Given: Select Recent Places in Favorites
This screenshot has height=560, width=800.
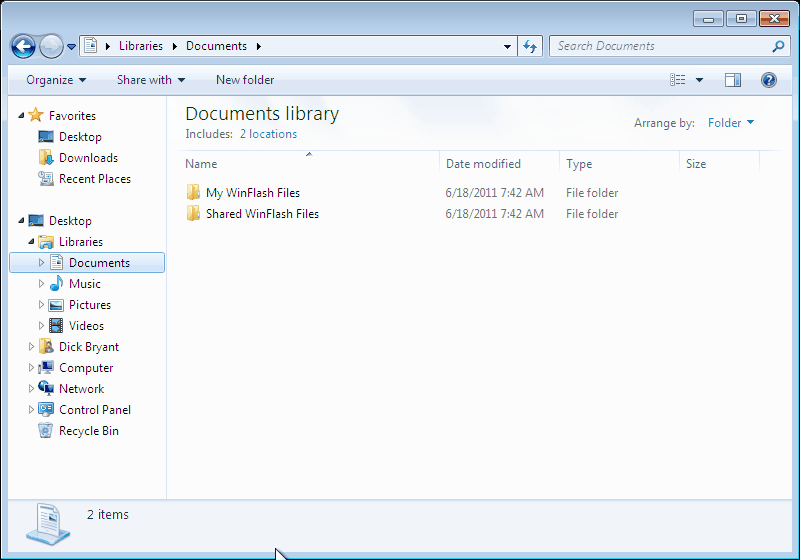Looking at the screenshot, I should [x=95, y=179].
